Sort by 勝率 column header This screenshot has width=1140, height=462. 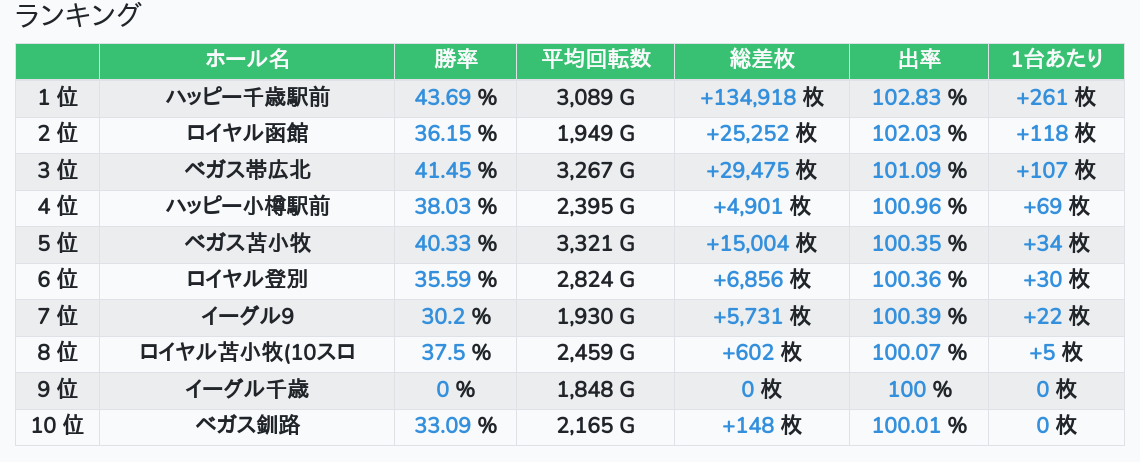click(455, 60)
